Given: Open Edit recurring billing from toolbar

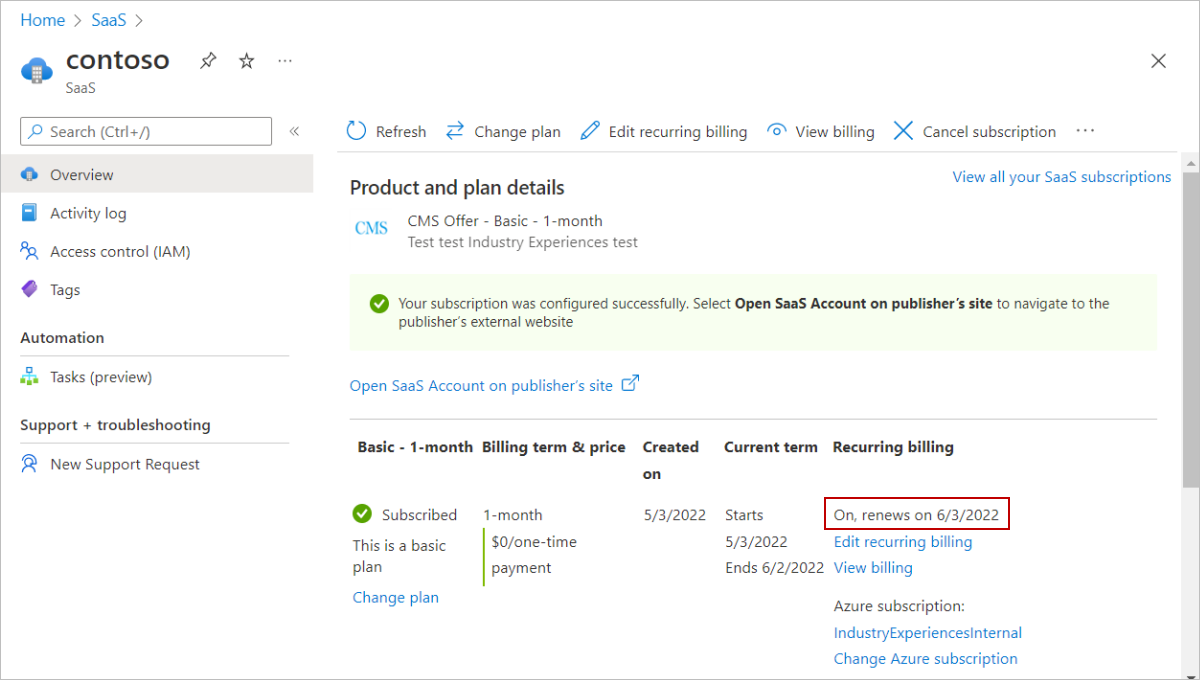Looking at the screenshot, I should pos(664,131).
